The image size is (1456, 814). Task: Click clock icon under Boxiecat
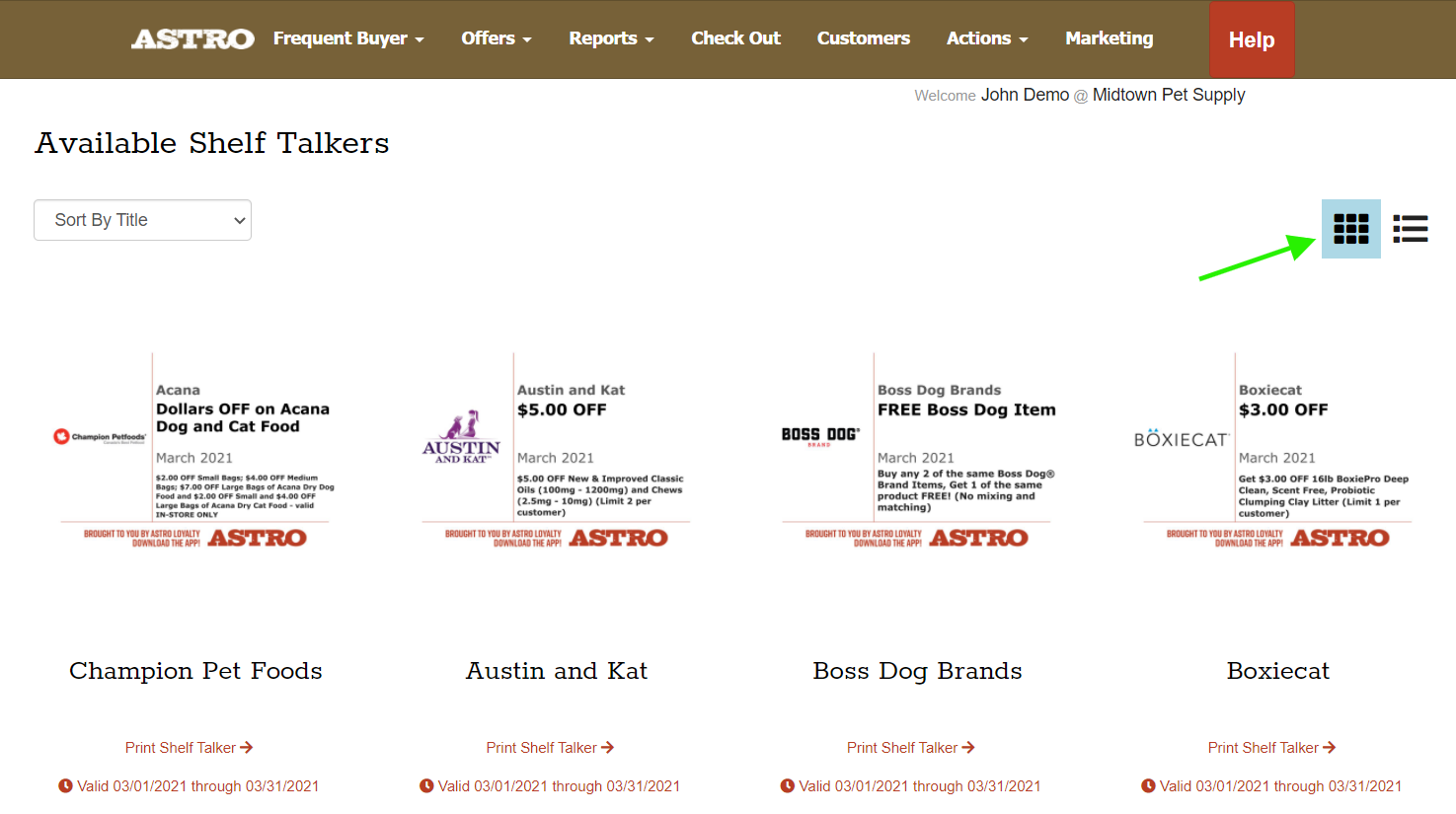(x=1148, y=786)
